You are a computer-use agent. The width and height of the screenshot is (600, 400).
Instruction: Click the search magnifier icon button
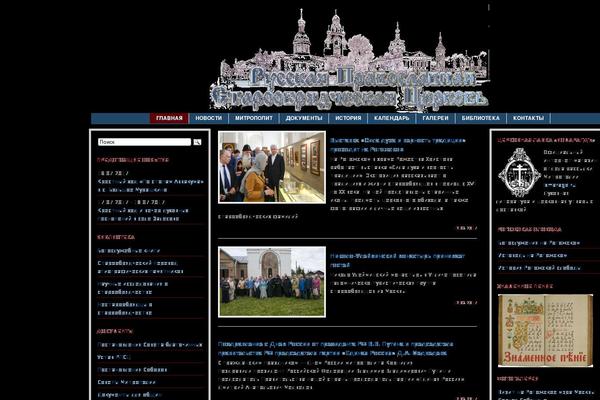197,142
